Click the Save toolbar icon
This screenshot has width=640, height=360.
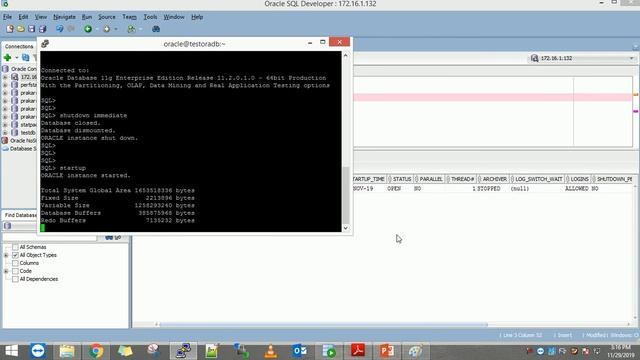pos(31,29)
